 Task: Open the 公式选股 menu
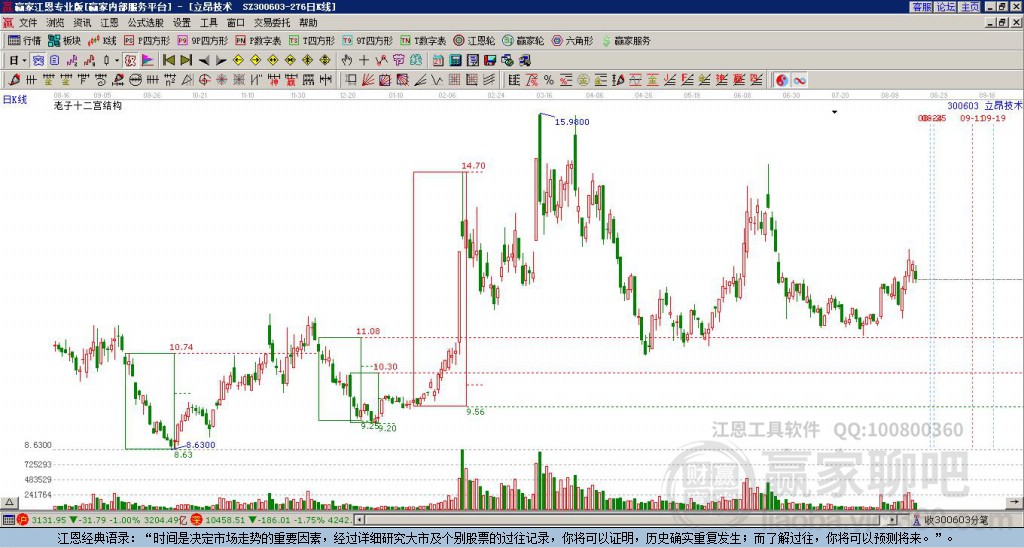pos(146,23)
